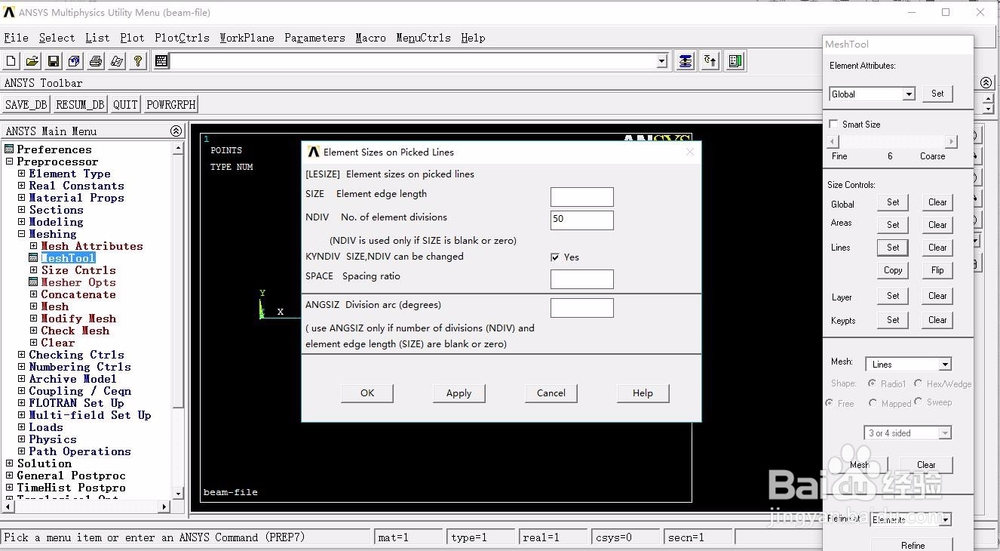
Task: Open the PlotCtrls menu
Action: click(x=182, y=38)
